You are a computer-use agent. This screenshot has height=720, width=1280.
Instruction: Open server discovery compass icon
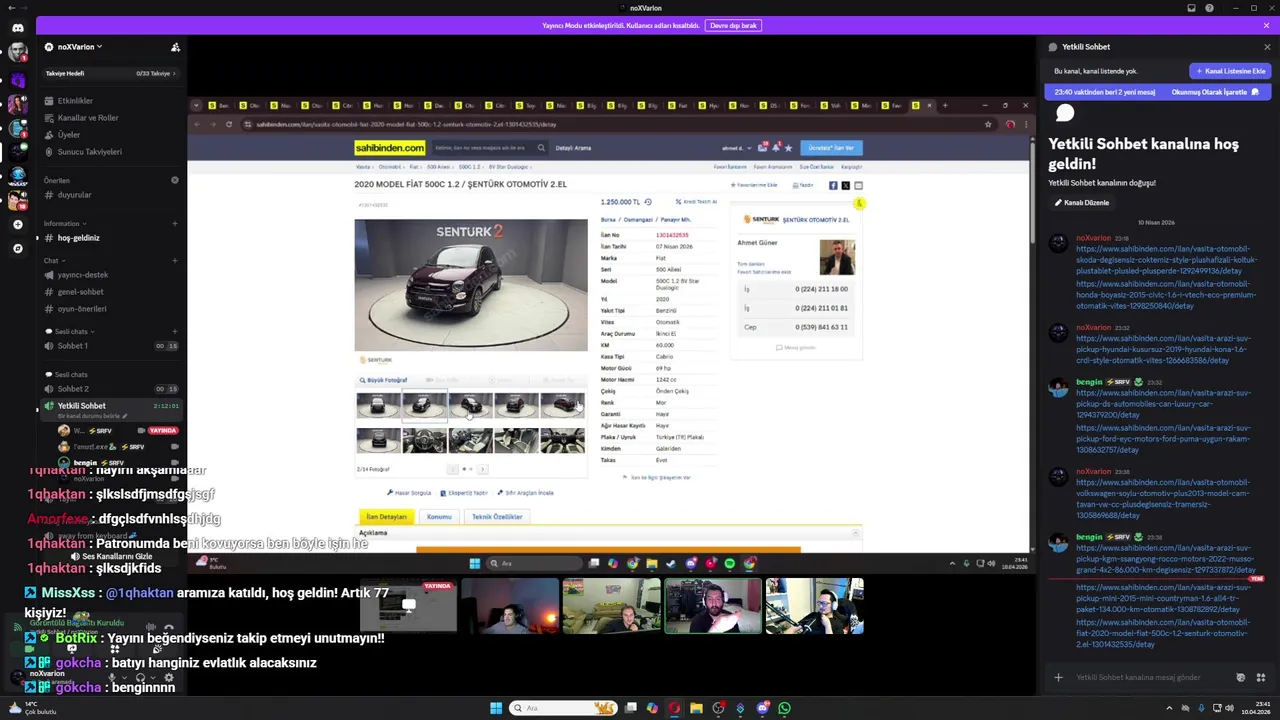[17, 248]
